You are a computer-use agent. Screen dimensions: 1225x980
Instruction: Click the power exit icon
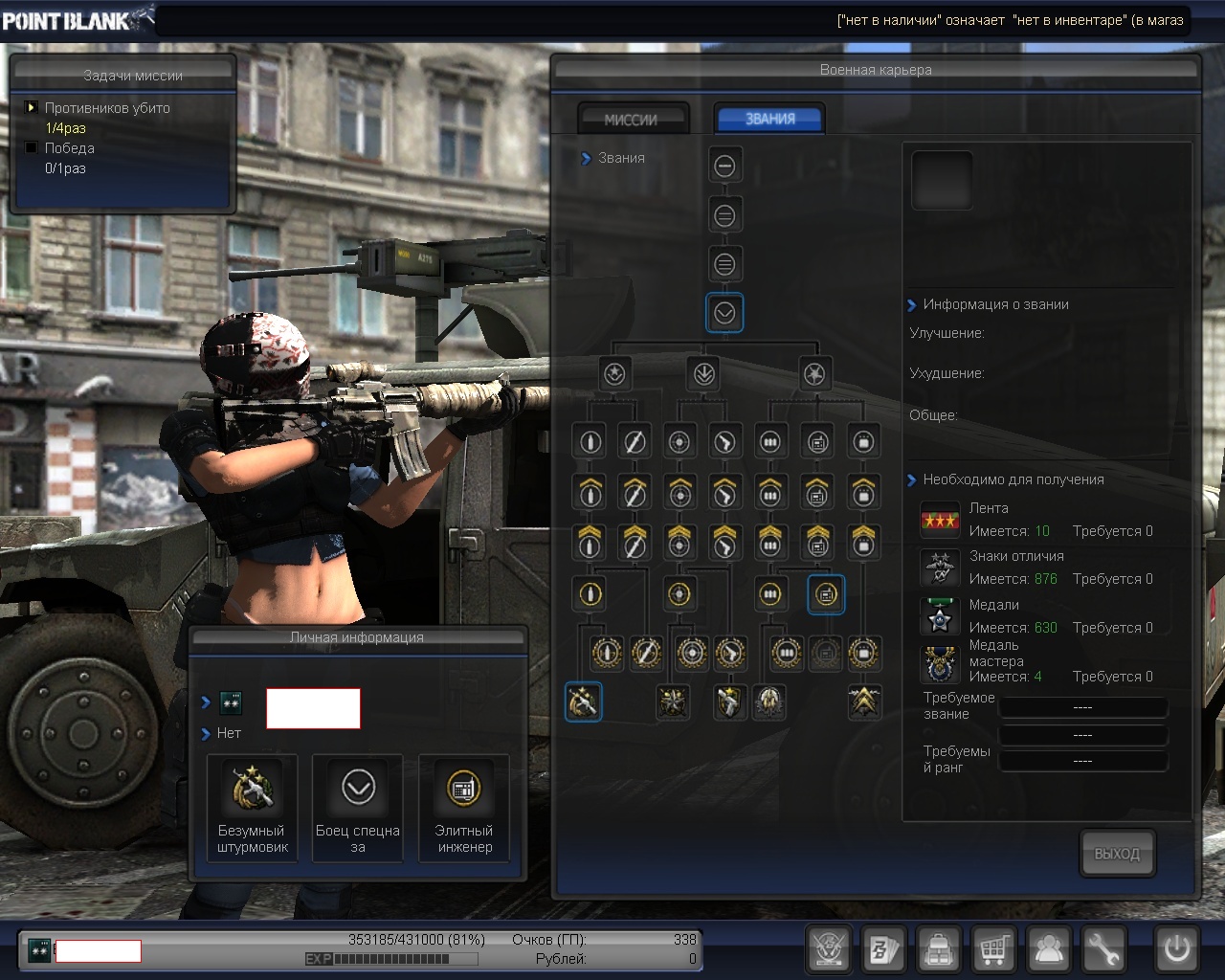(1176, 949)
